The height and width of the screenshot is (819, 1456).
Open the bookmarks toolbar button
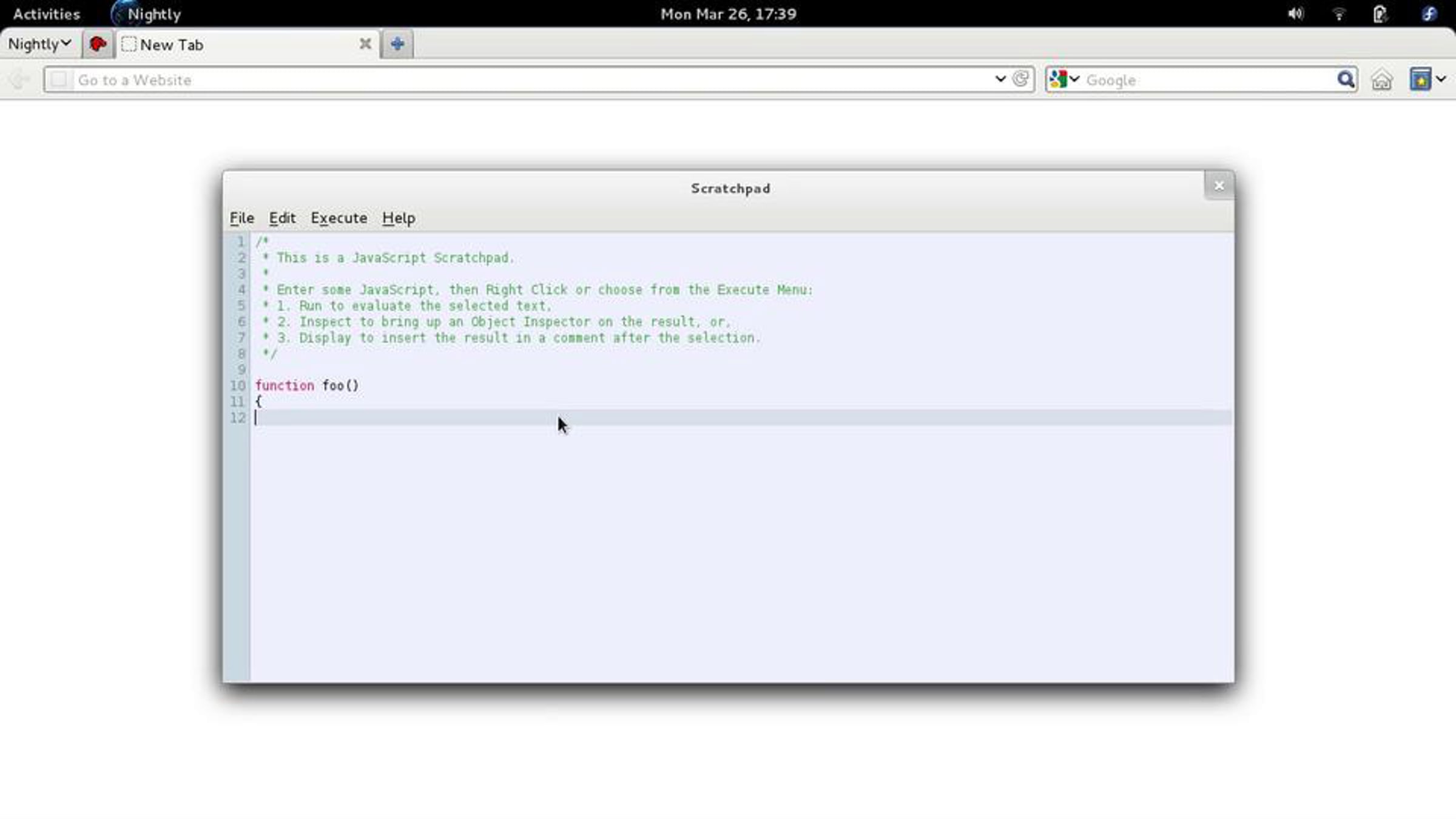click(1420, 79)
